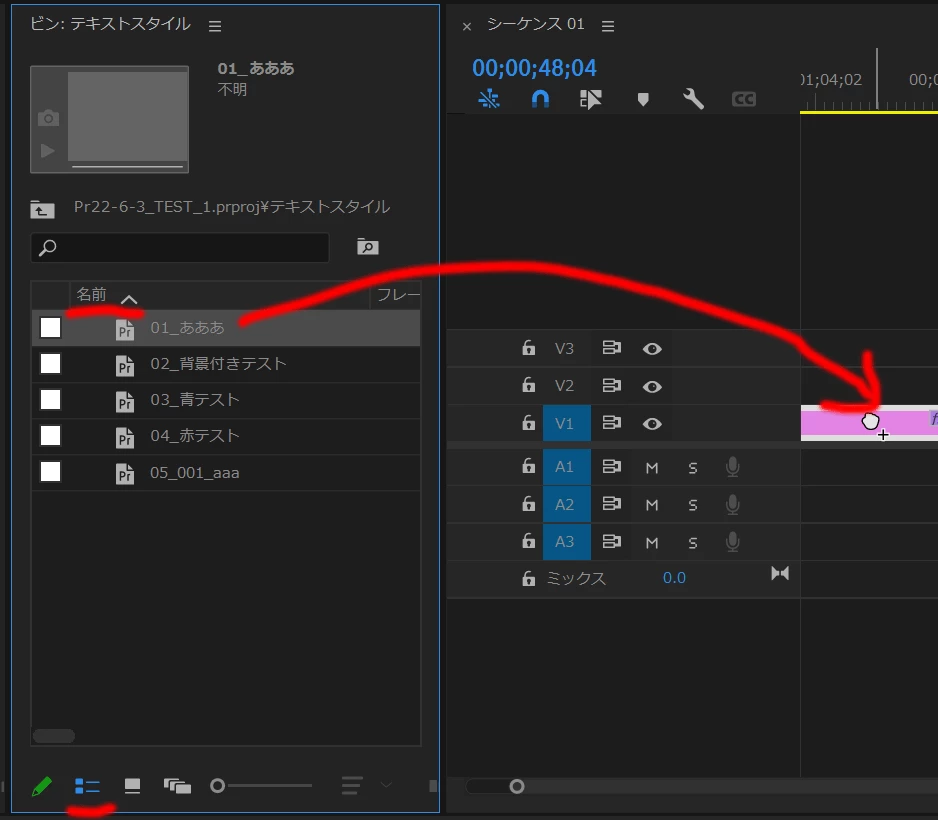938x820 pixels.
Task: Hide the V2 track output
Action: pyautogui.click(x=652, y=387)
